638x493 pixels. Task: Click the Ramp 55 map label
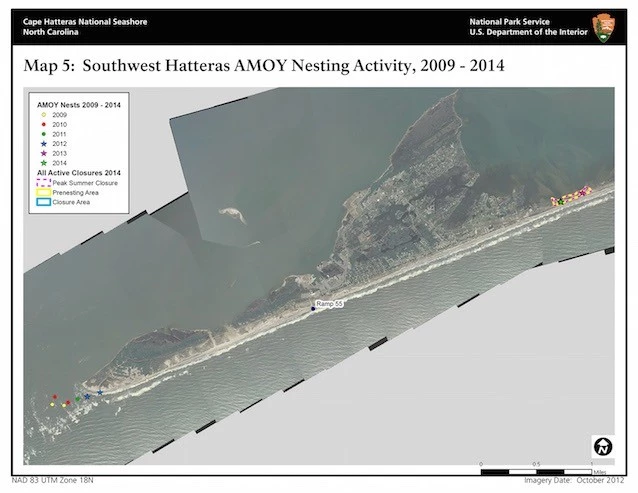click(x=329, y=303)
